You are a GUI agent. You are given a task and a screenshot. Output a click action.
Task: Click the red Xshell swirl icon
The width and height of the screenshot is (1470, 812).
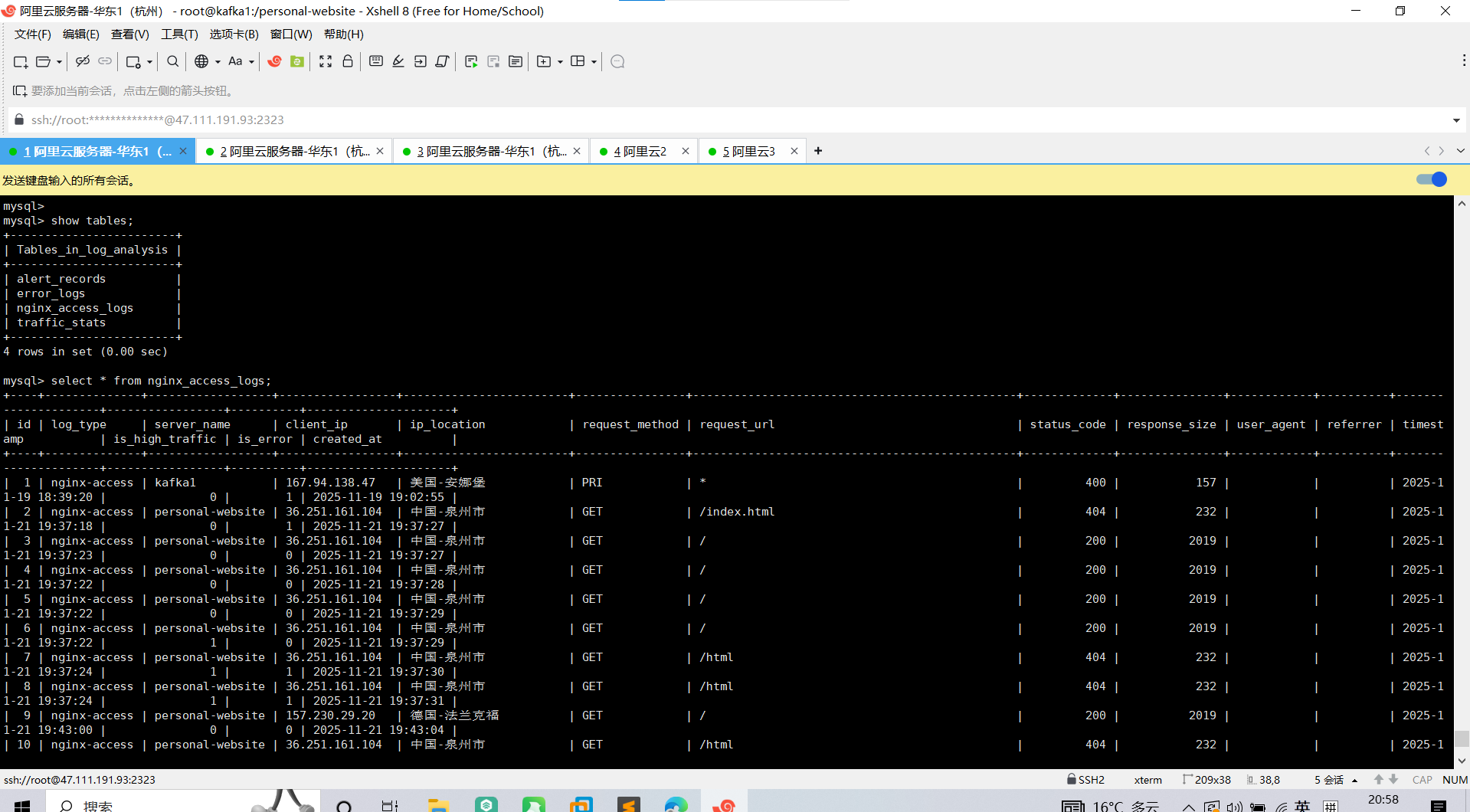click(x=274, y=61)
